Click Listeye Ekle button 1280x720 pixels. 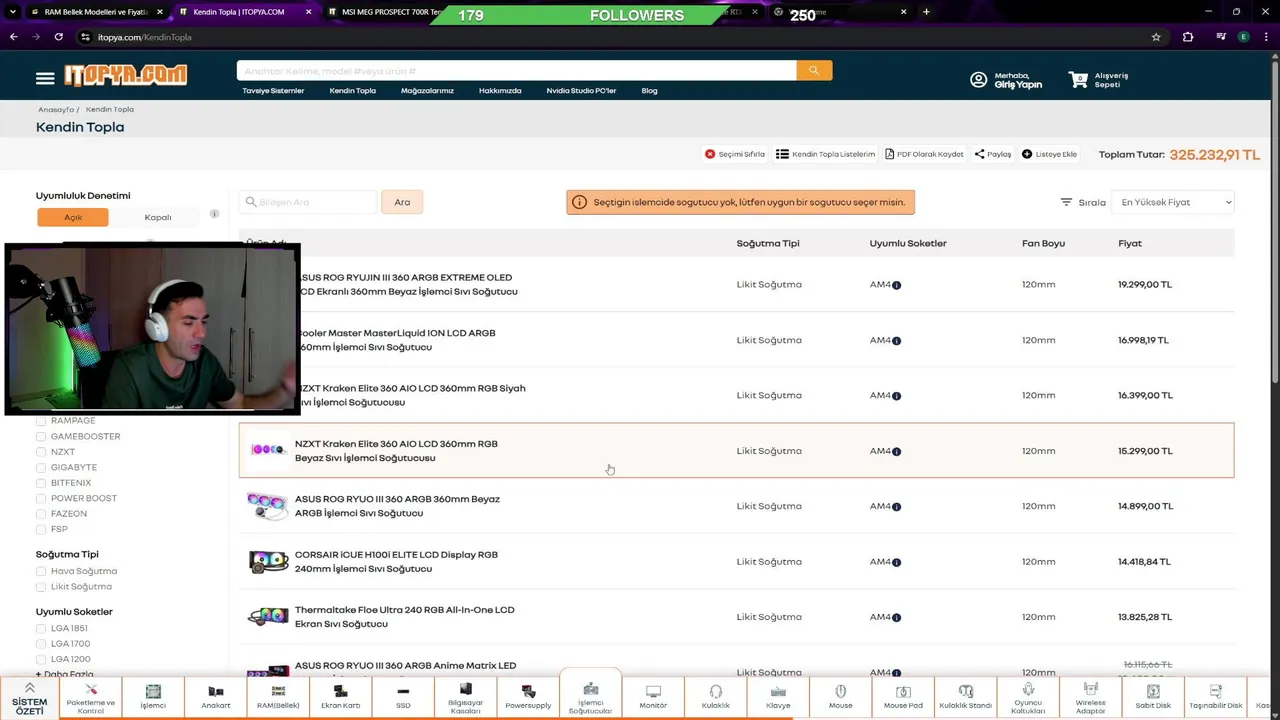[1049, 154]
